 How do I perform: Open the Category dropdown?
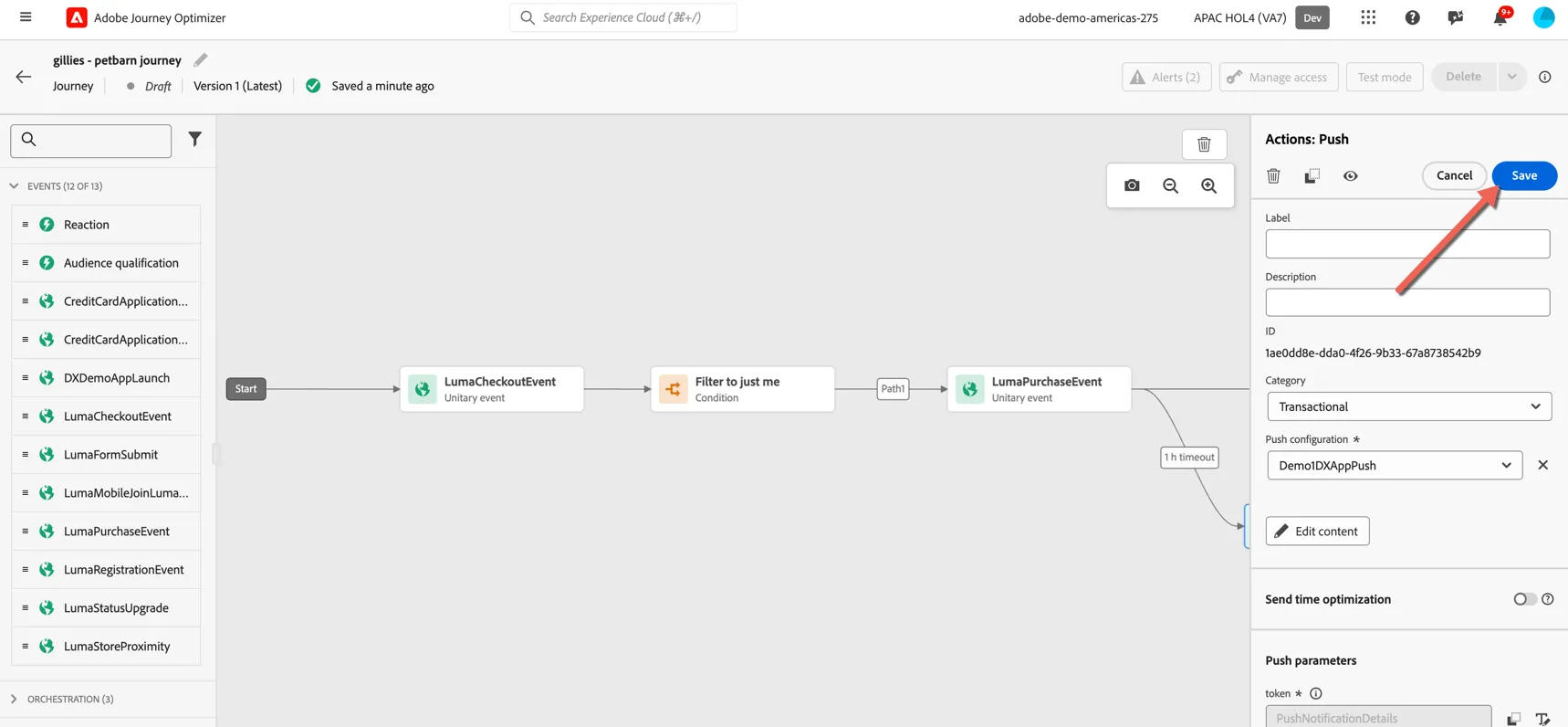[x=1408, y=406]
